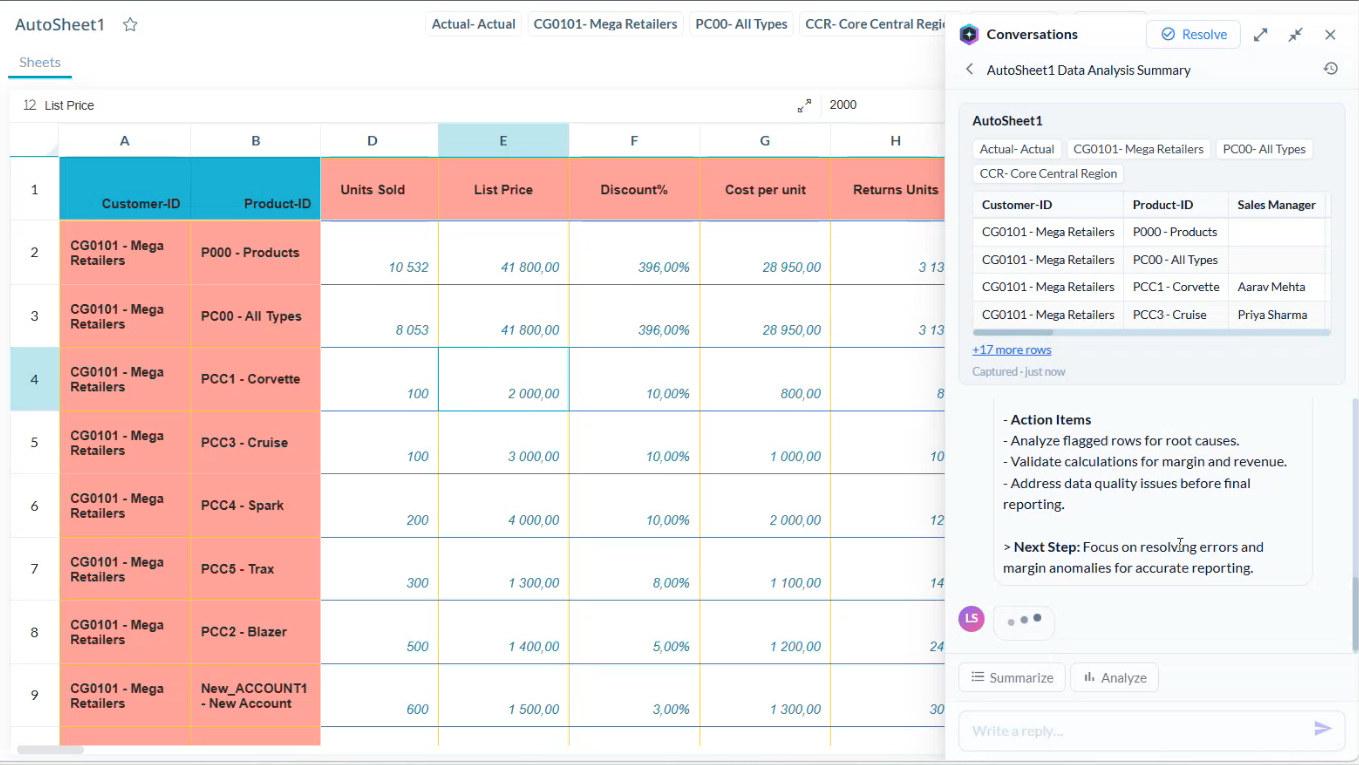Image resolution: width=1359 pixels, height=765 pixels.
Task: Switch to the Sheets tab
Action: click(40, 62)
